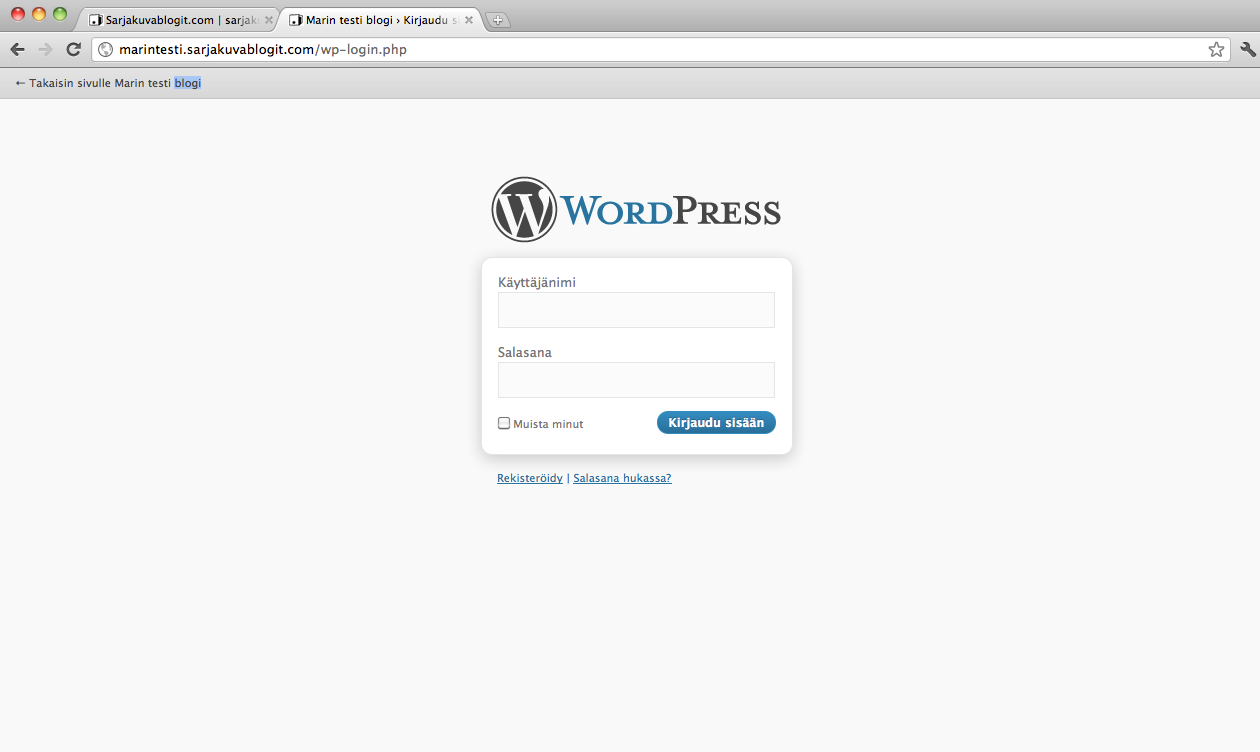1260x752 pixels.
Task: Toggle the Muista minut checkbox
Action: (x=504, y=423)
